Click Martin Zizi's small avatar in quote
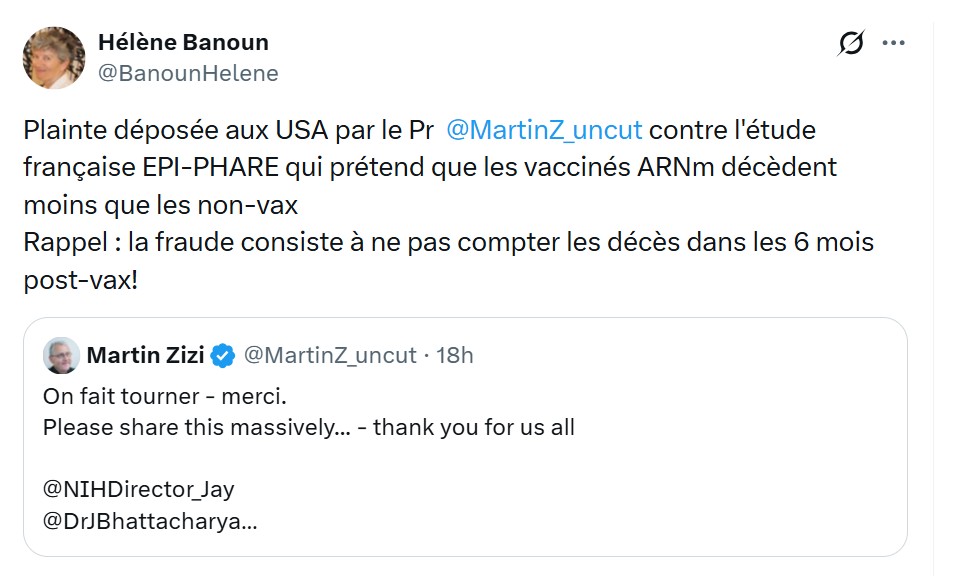 coord(62,355)
